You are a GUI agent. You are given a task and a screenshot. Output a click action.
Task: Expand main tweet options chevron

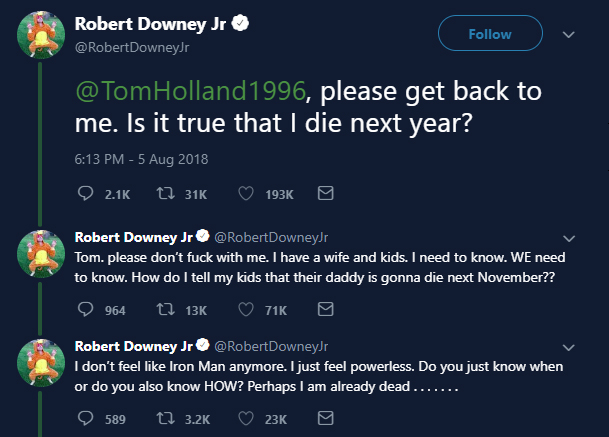(x=569, y=34)
